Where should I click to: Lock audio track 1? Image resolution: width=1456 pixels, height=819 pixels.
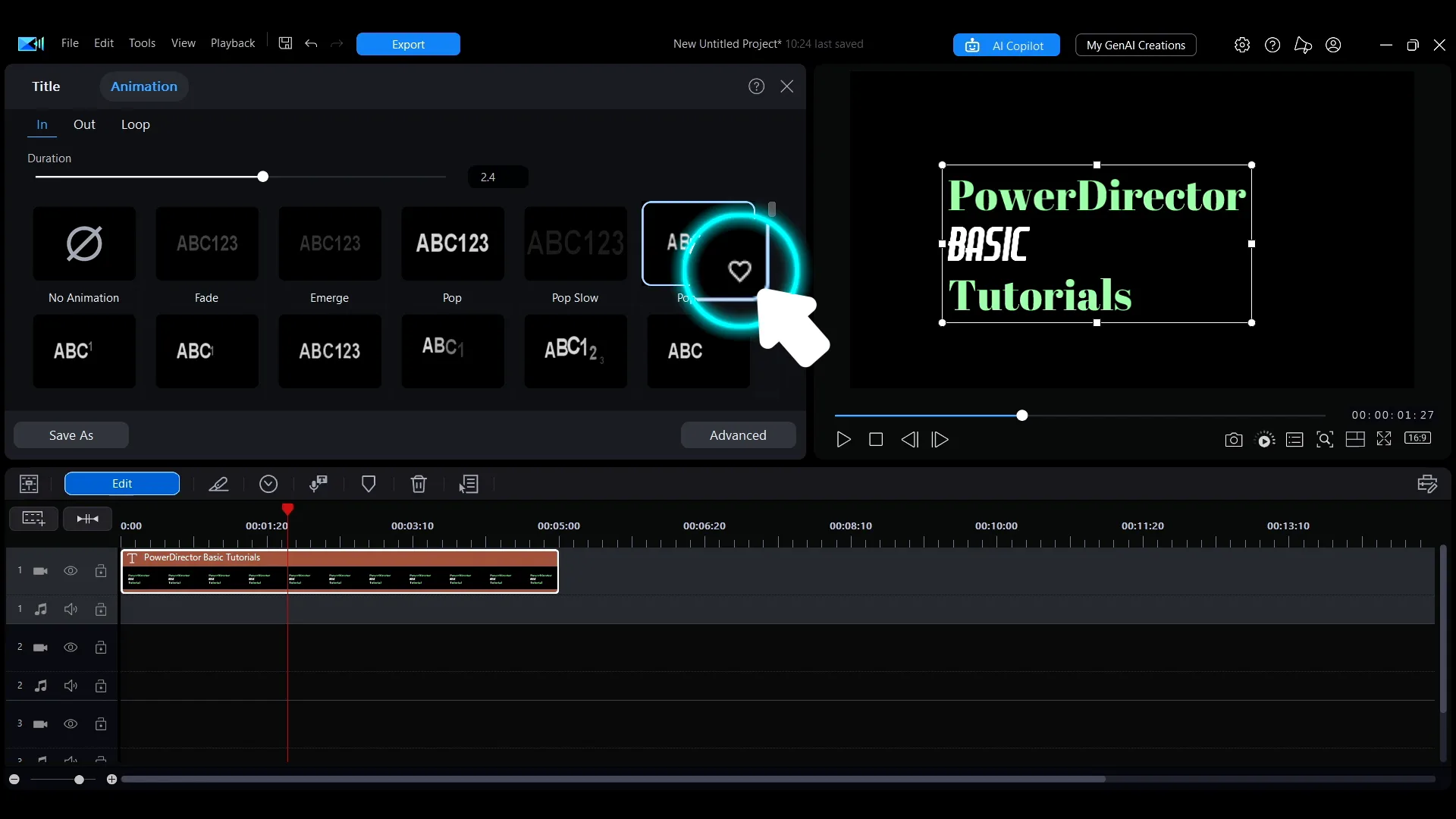(101, 609)
